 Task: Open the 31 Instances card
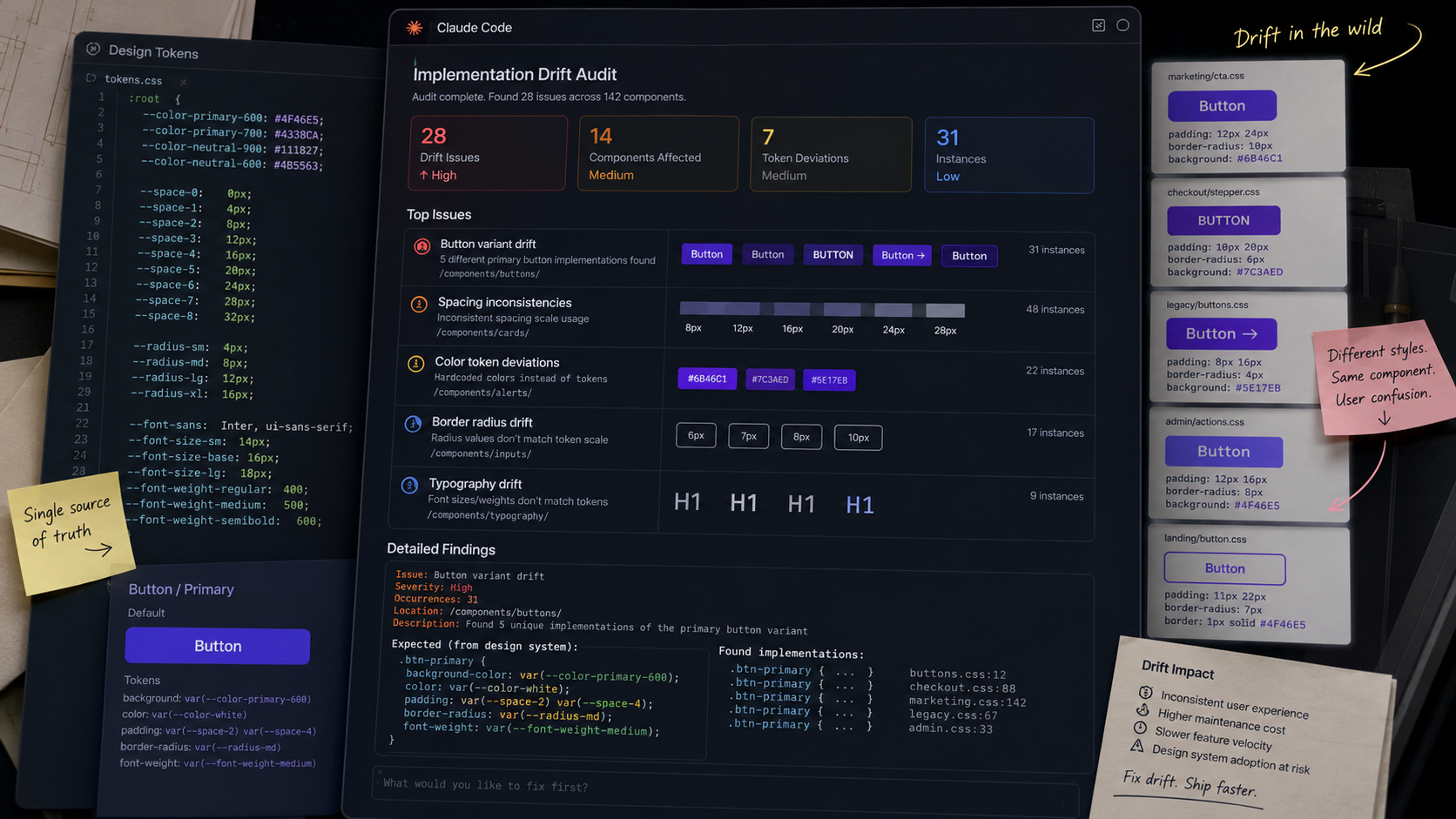pyautogui.click(x=1009, y=155)
